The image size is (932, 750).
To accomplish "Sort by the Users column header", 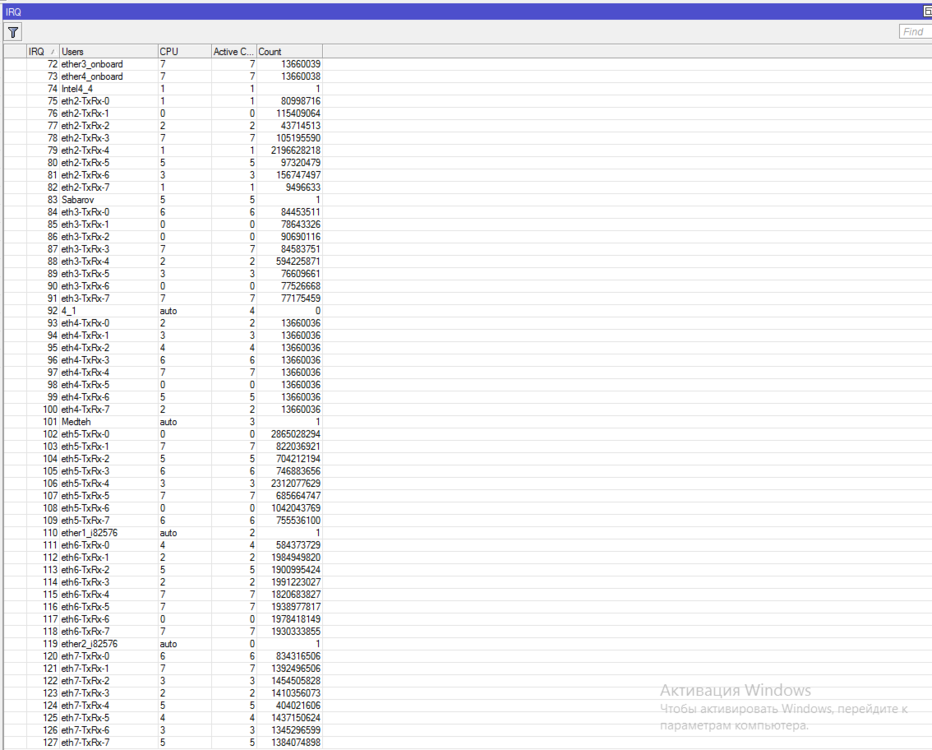I will click(106, 51).
